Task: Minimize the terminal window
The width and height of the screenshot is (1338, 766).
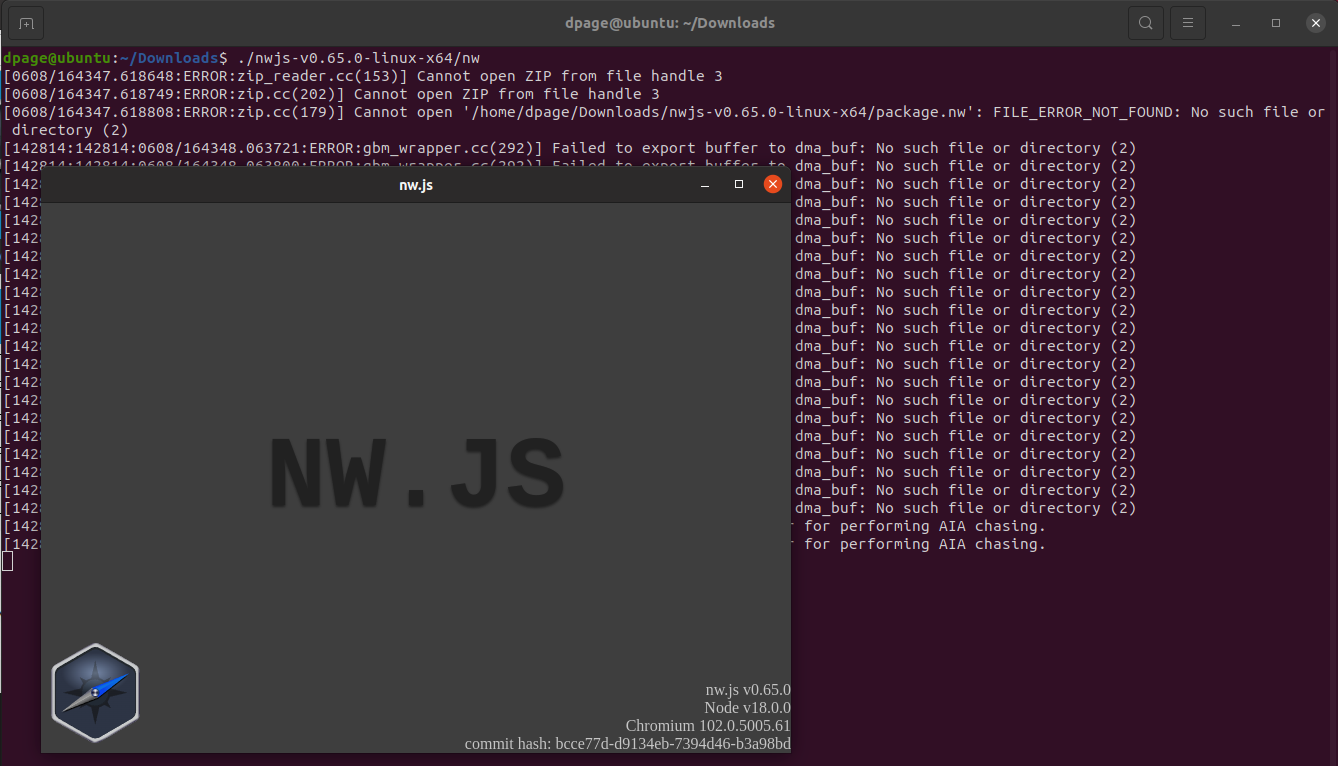Action: pyautogui.click(x=1238, y=23)
